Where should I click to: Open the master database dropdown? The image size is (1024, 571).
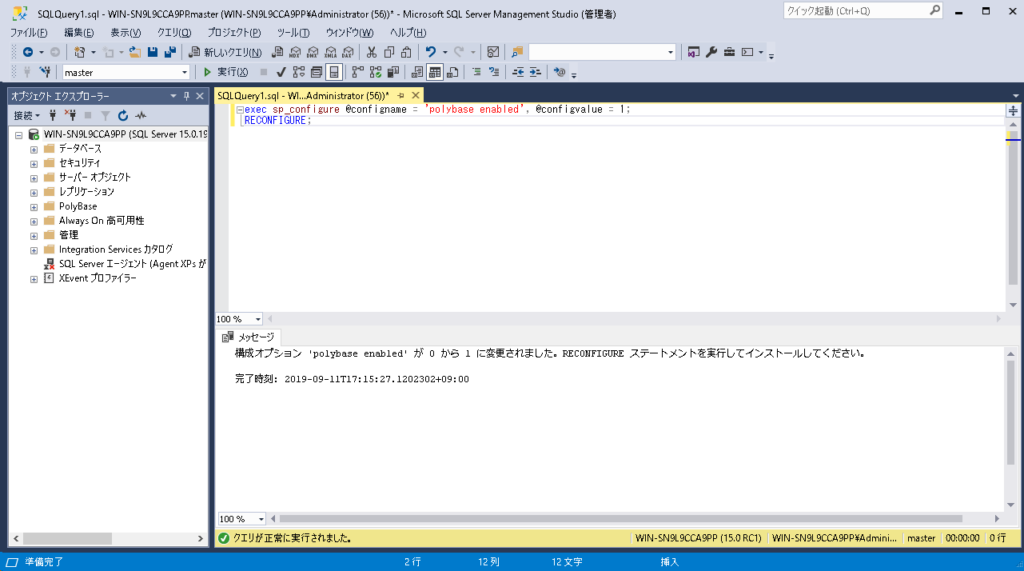[184, 72]
